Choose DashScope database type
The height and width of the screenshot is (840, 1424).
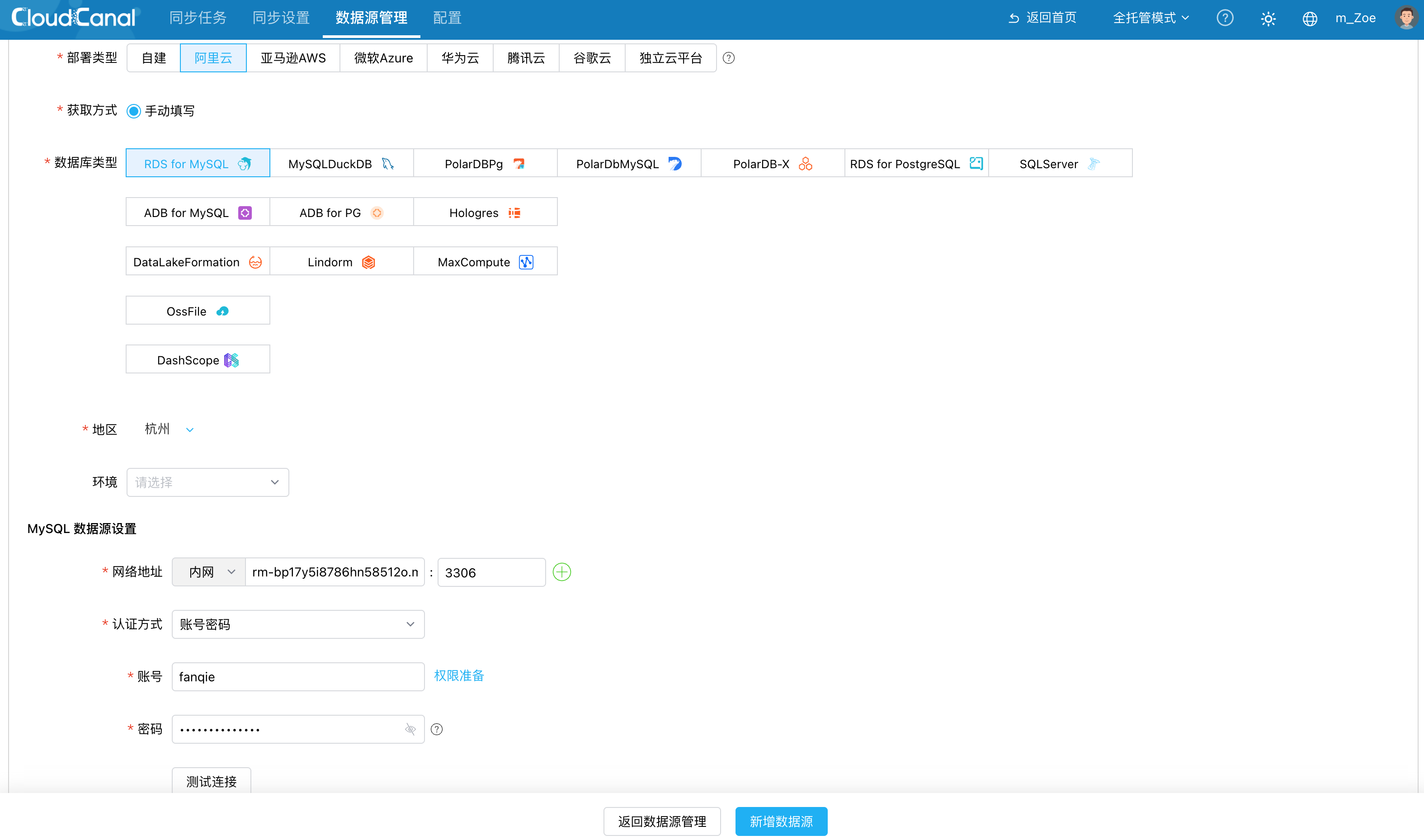point(198,359)
